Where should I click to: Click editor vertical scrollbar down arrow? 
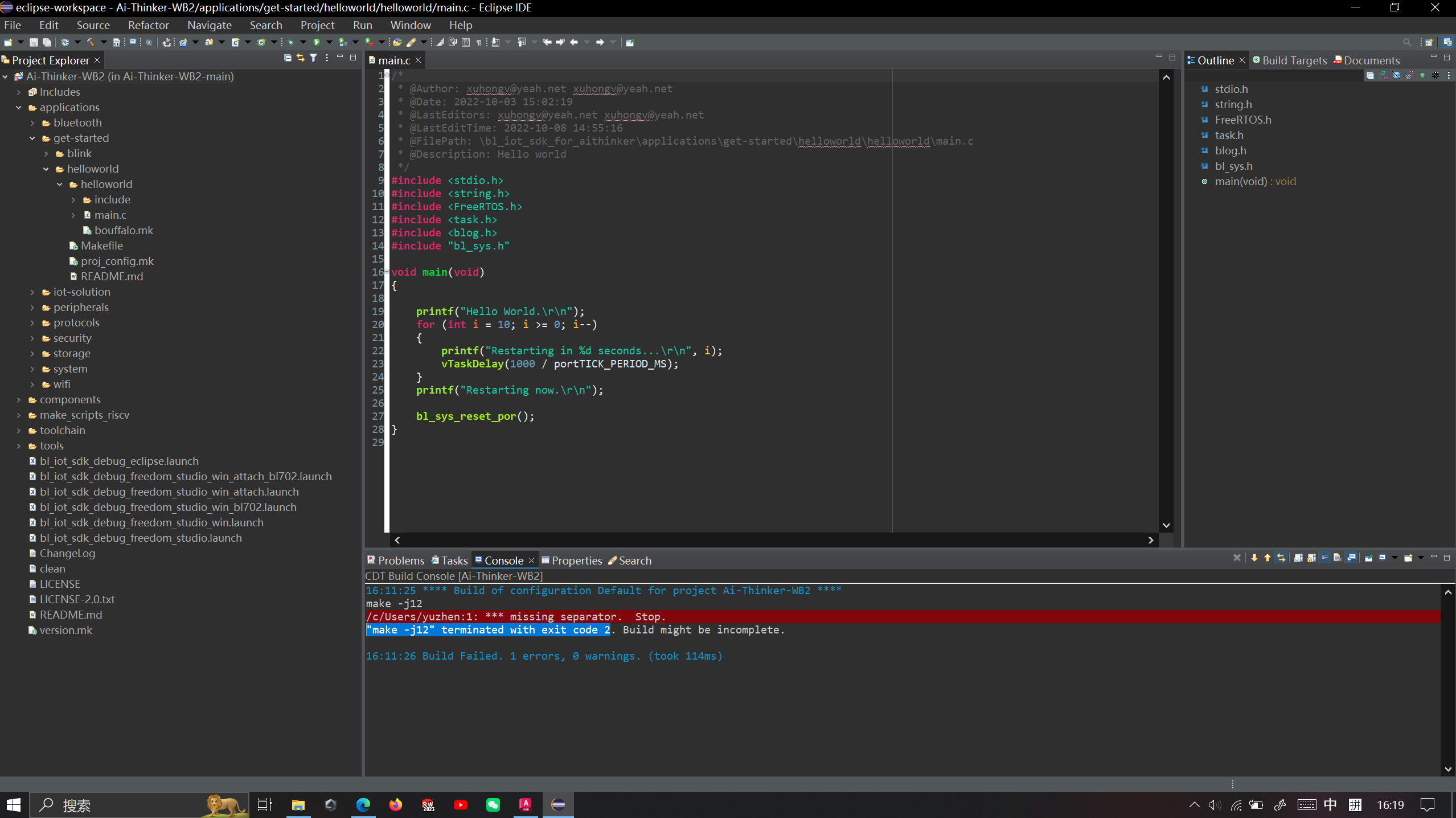point(1166,525)
